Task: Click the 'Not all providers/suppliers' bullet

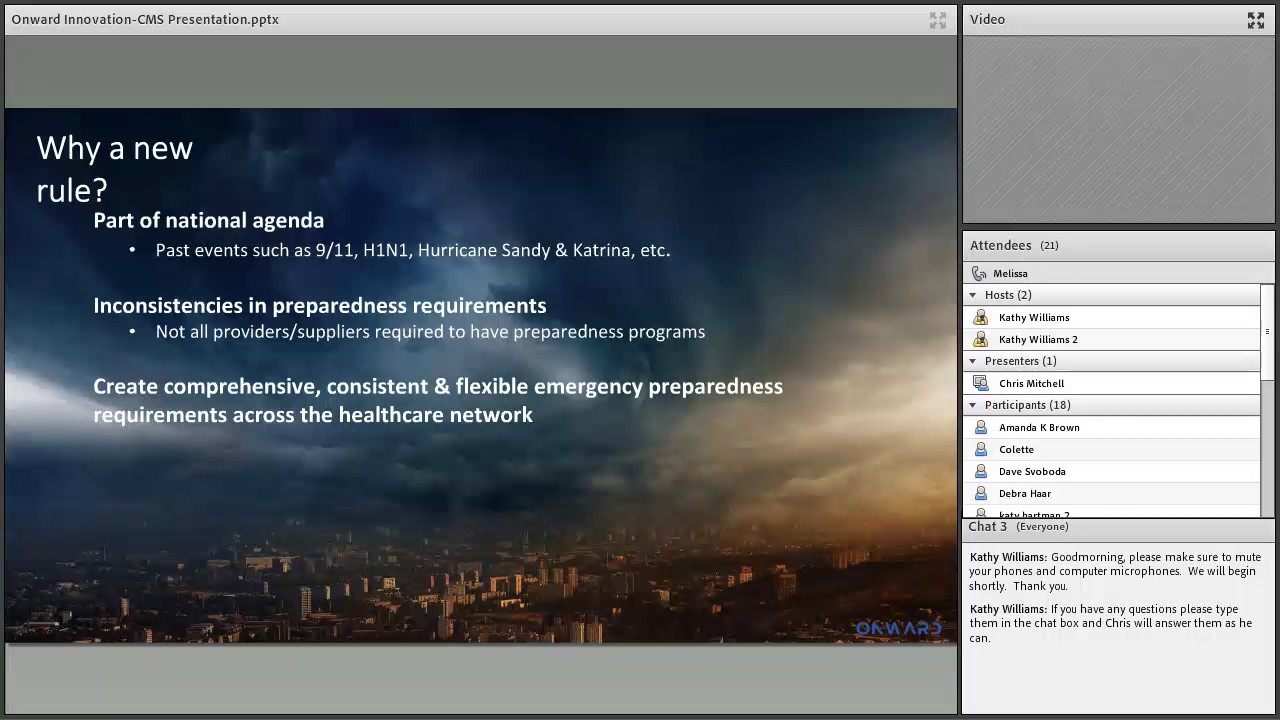Action: [x=430, y=332]
